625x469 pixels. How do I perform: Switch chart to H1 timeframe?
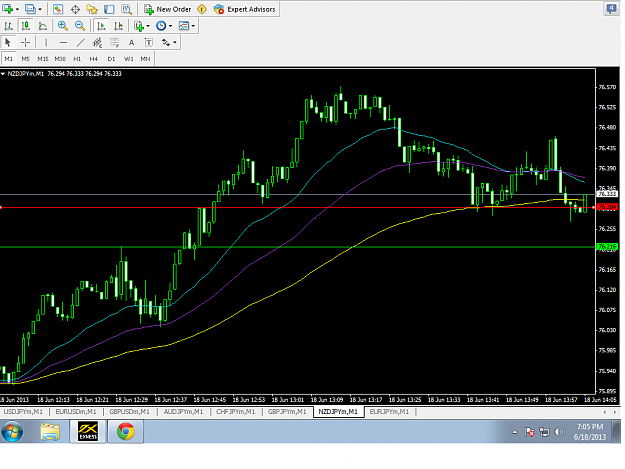77,59
